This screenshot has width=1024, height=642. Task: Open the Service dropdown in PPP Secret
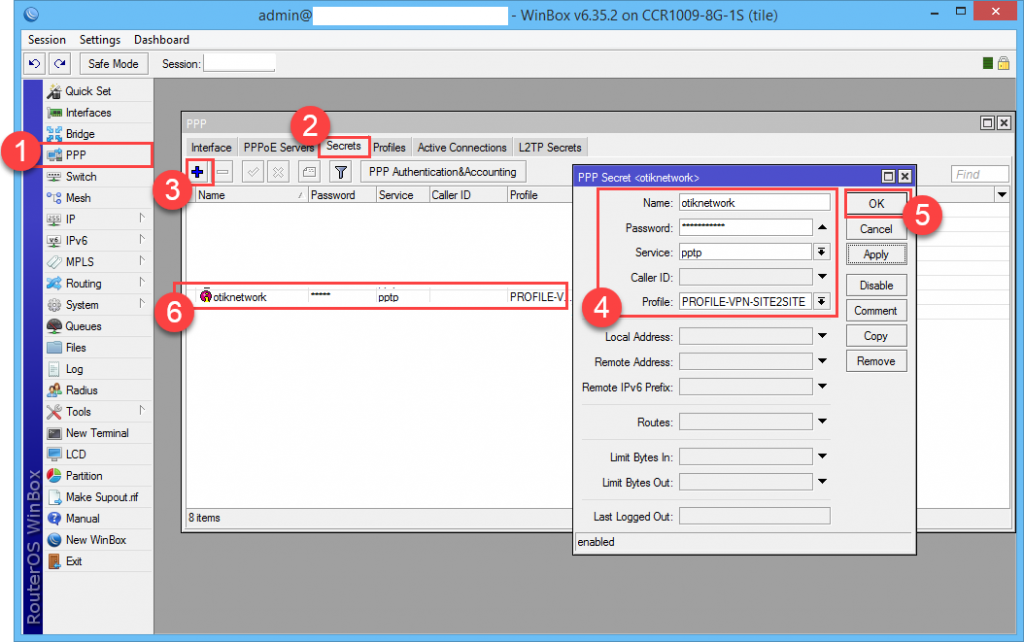[822, 252]
